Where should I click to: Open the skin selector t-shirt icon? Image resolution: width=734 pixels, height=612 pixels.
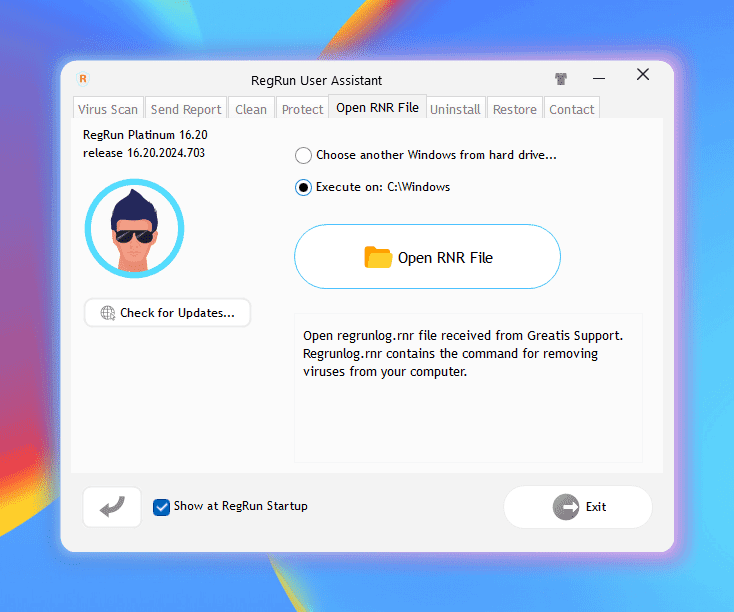(561, 78)
